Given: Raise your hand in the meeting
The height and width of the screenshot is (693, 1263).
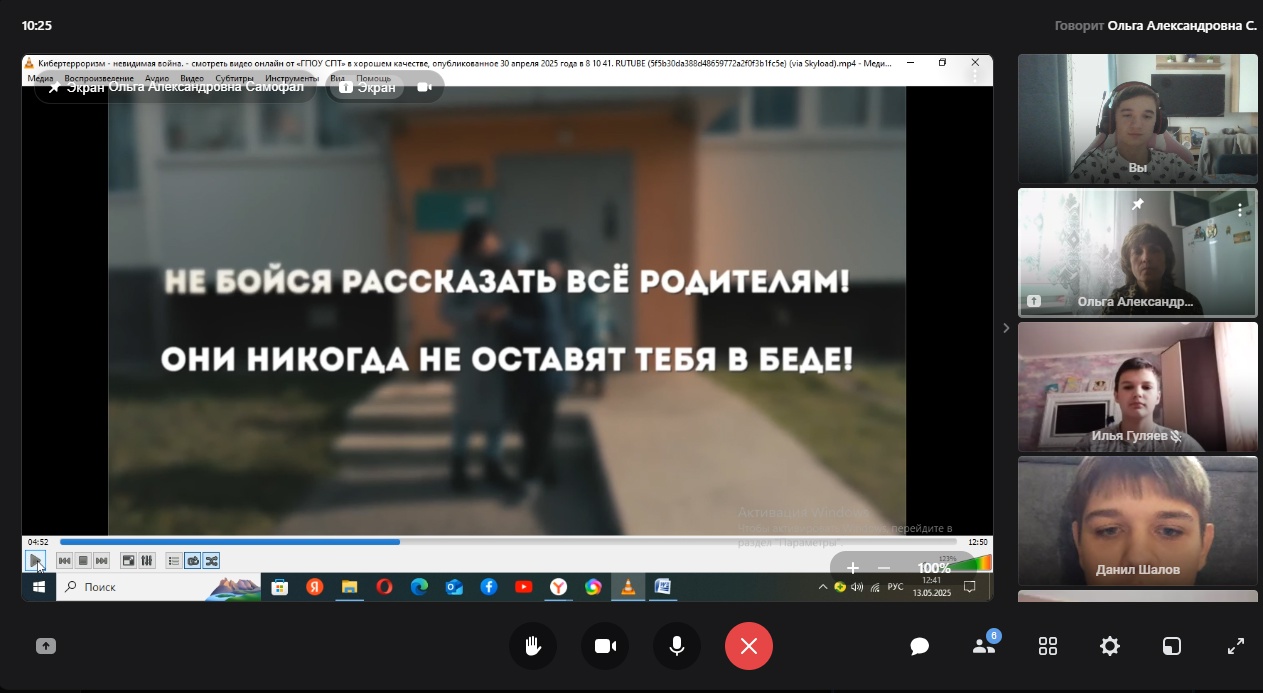Looking at the screenshot, I should [x=533, y=646].
